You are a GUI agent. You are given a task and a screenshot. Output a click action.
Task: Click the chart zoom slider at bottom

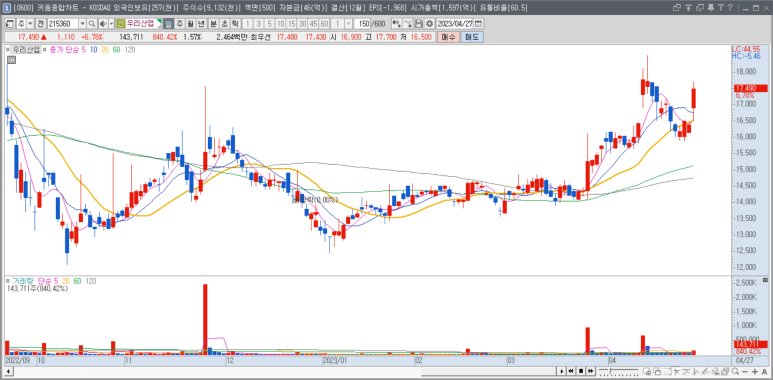[618, 371]
